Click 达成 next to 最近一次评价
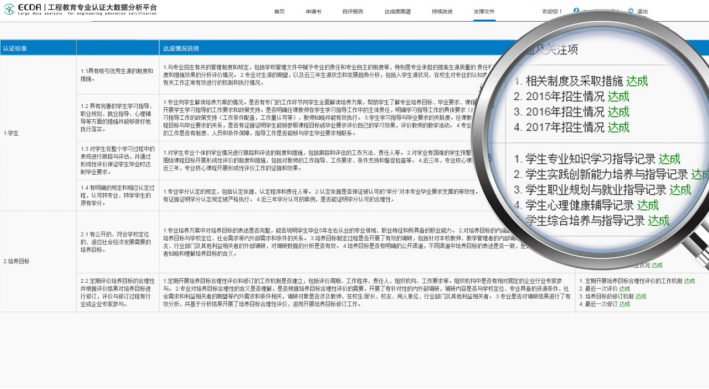Viewport: 709px width, 389px height. 624,289
